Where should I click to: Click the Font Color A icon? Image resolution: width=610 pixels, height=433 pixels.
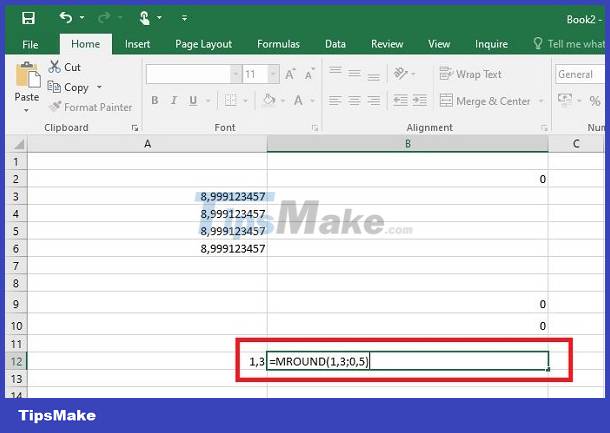298,100
